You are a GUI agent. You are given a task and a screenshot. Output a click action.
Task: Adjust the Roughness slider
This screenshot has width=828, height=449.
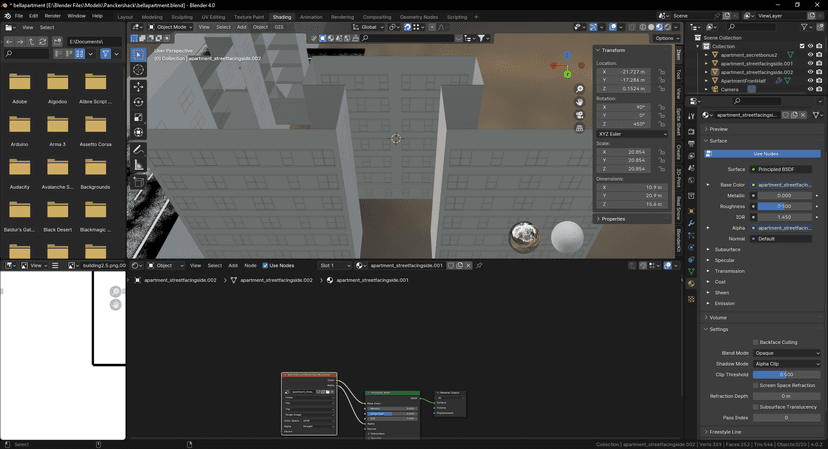784,206
